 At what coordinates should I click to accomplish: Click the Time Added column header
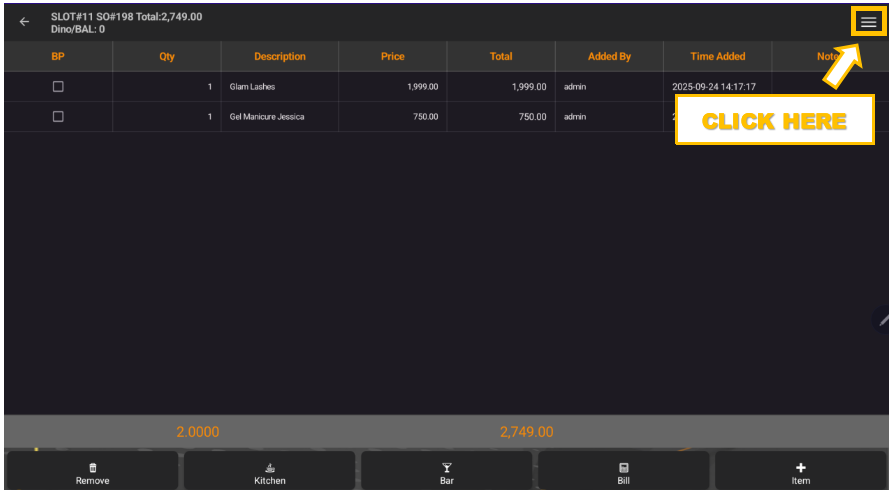[x=717, y=57]
